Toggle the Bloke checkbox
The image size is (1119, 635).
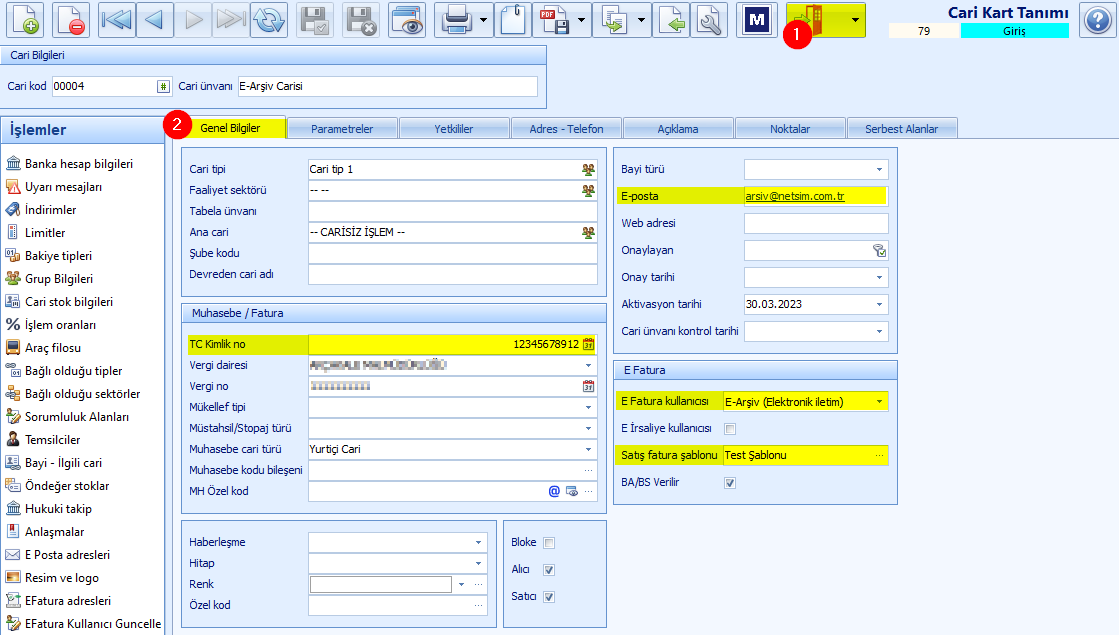click(549, 543)
